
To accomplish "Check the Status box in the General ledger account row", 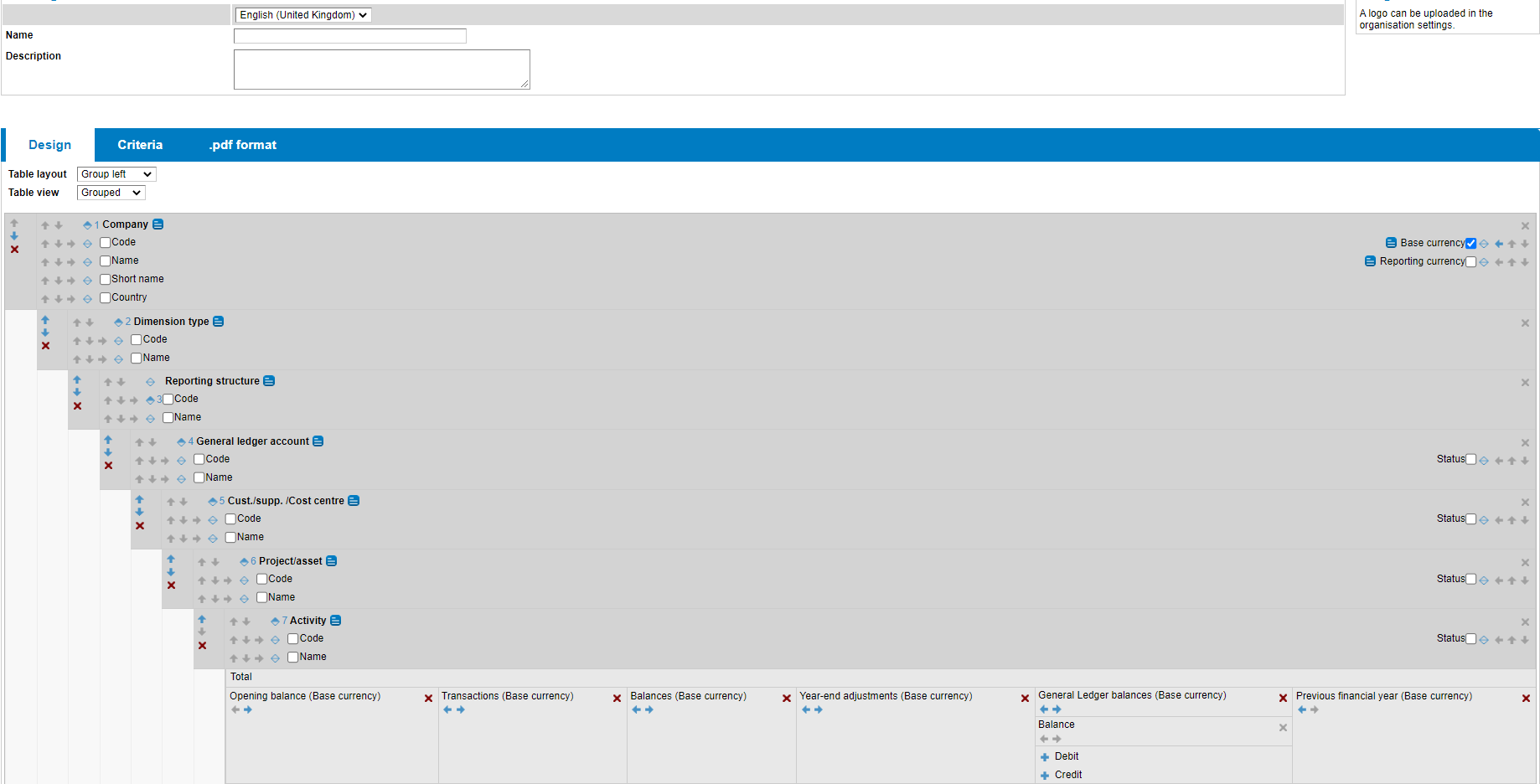I will (x=1470, y=460).
